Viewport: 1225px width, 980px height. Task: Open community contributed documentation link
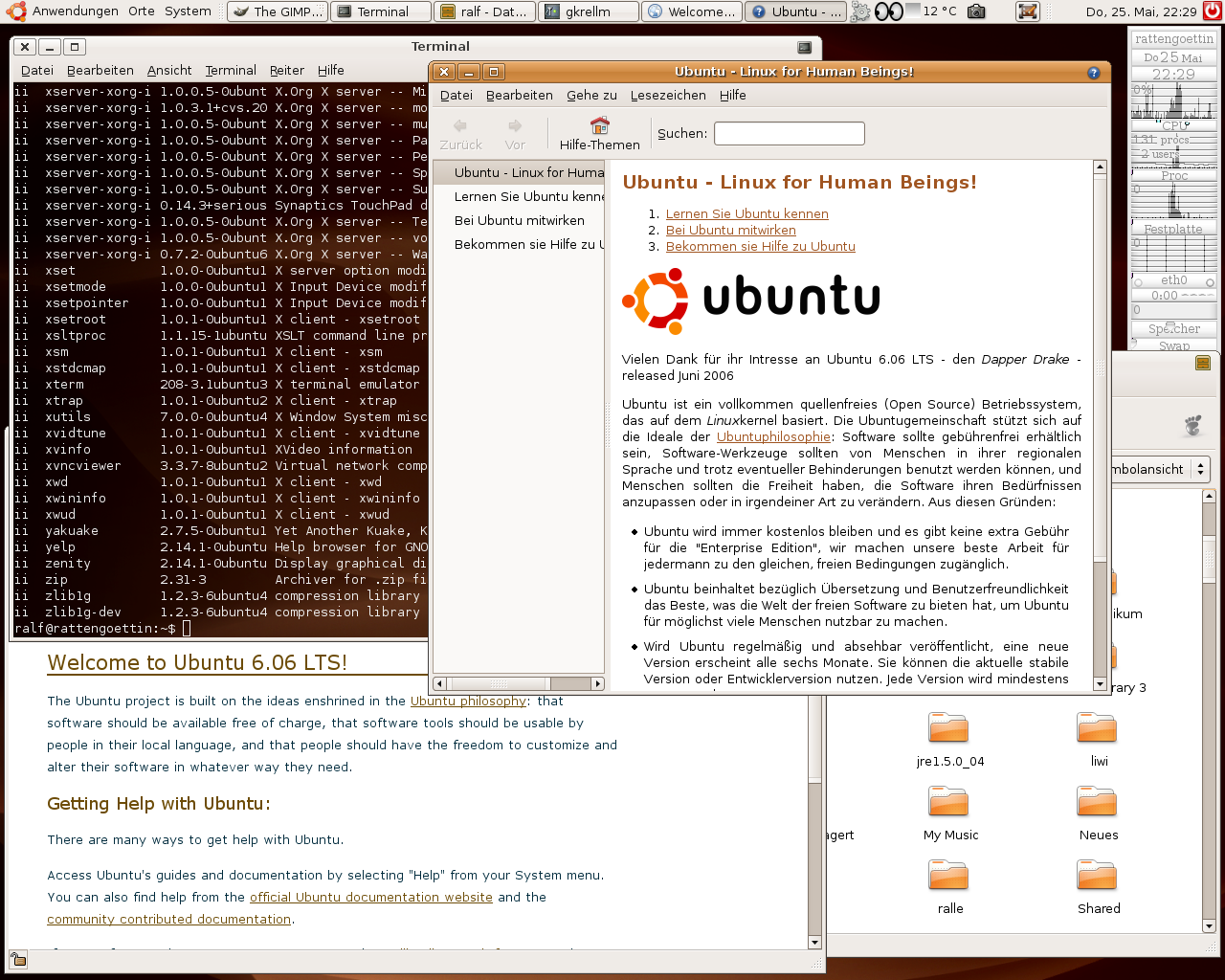point(169,920)
